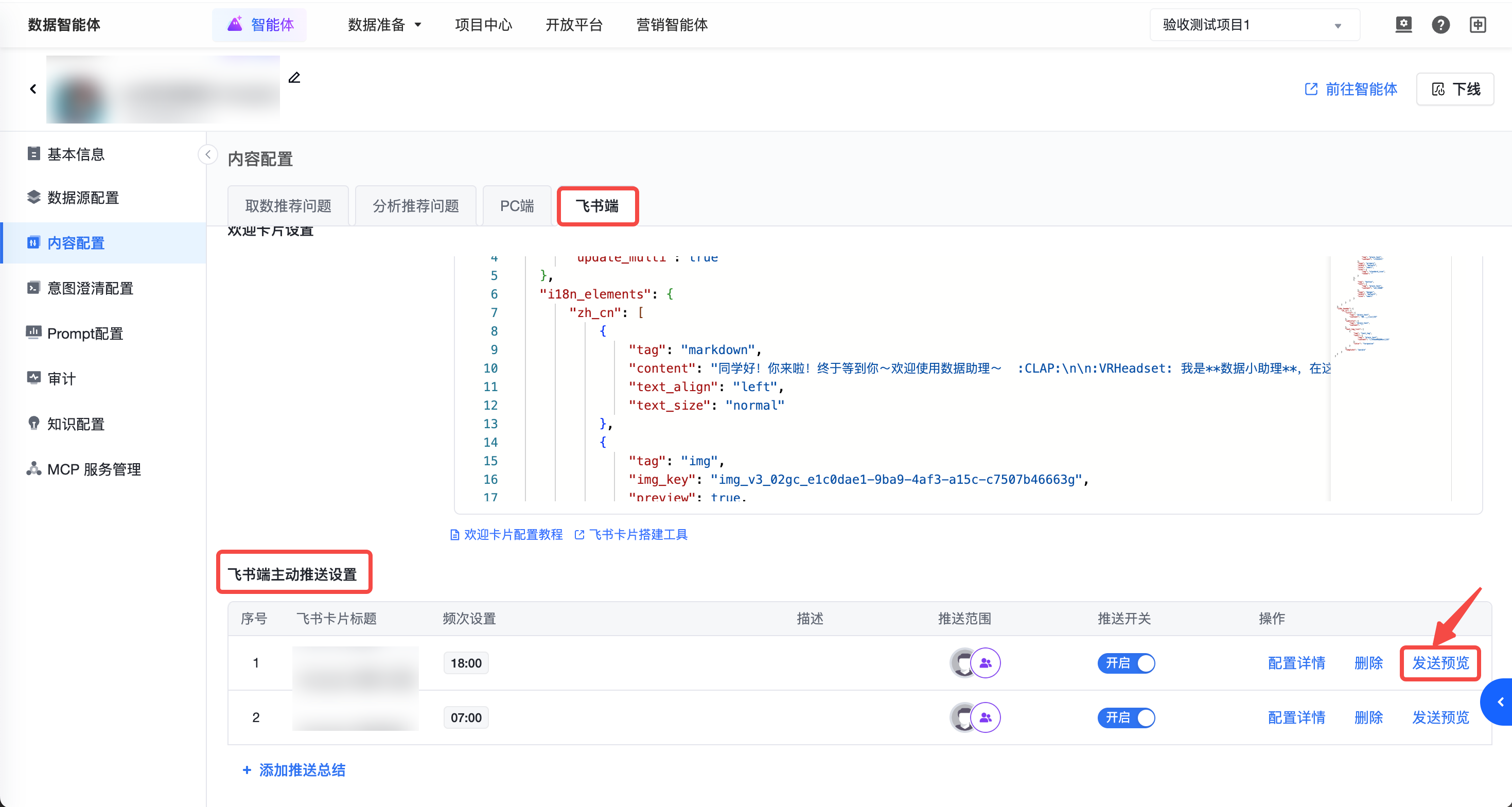Screen dimensions: 1512x807
Task: Collapse the left sidebar with chevron button
Action: point(208,154)
